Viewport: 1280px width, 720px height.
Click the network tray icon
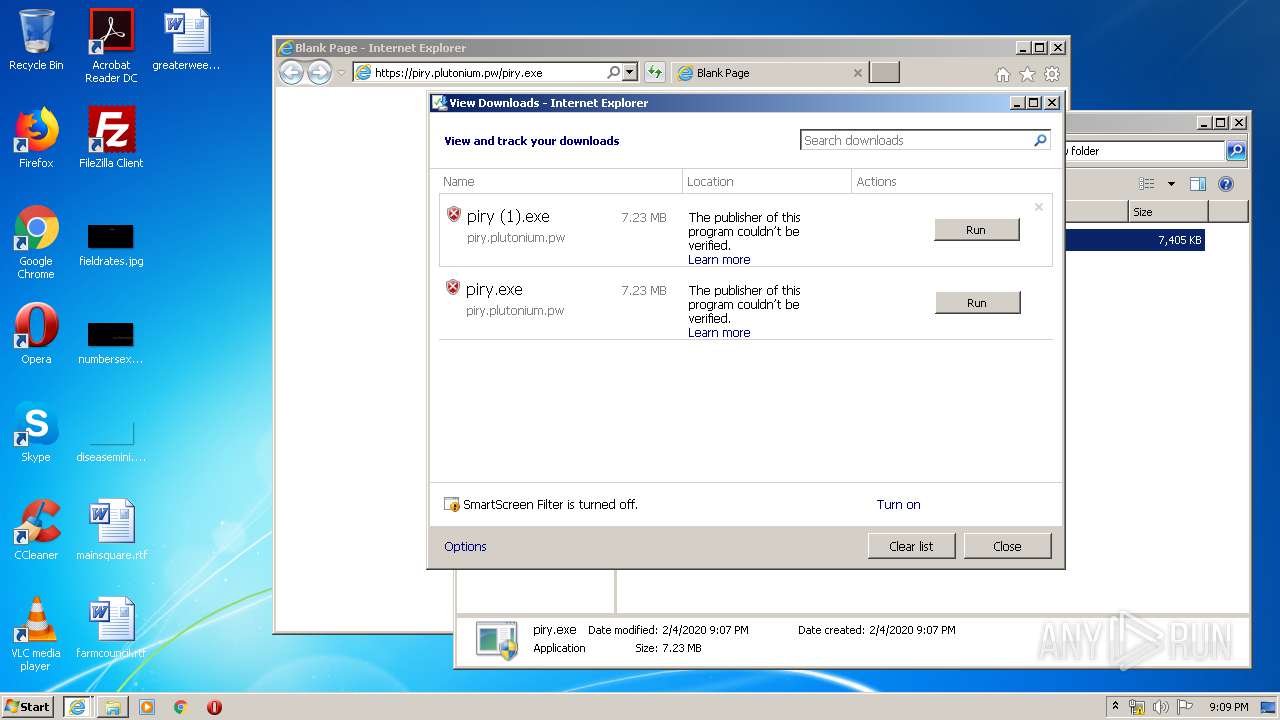click(x=1137, y=707)
